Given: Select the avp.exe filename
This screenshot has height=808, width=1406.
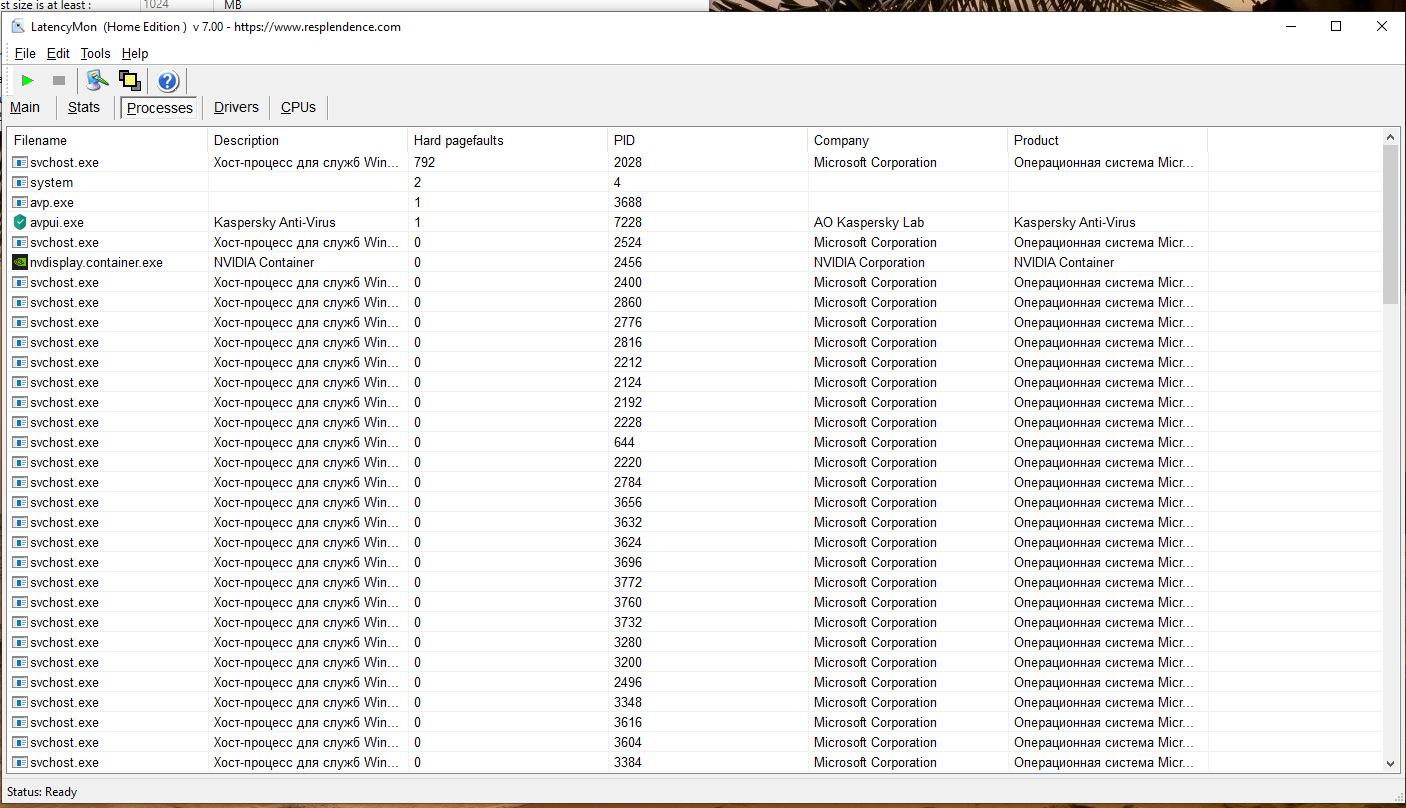Looking at the screenshot, I should pyautogui.click(x=52, y=202).
